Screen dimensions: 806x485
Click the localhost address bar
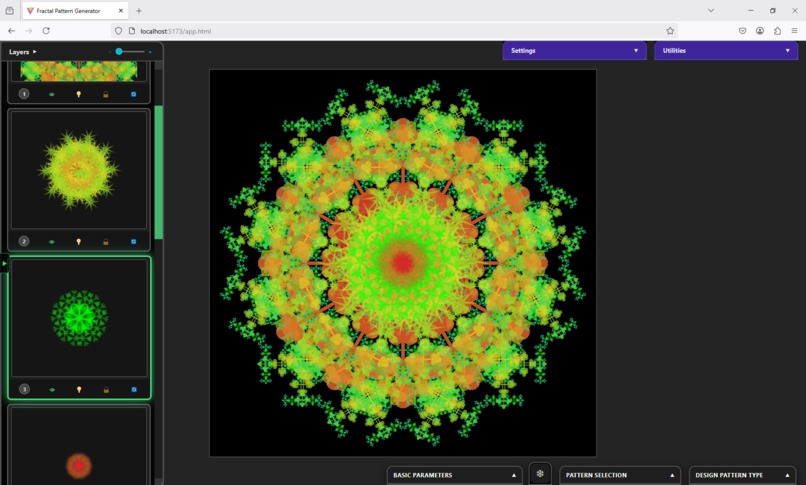tap(396, 31)
